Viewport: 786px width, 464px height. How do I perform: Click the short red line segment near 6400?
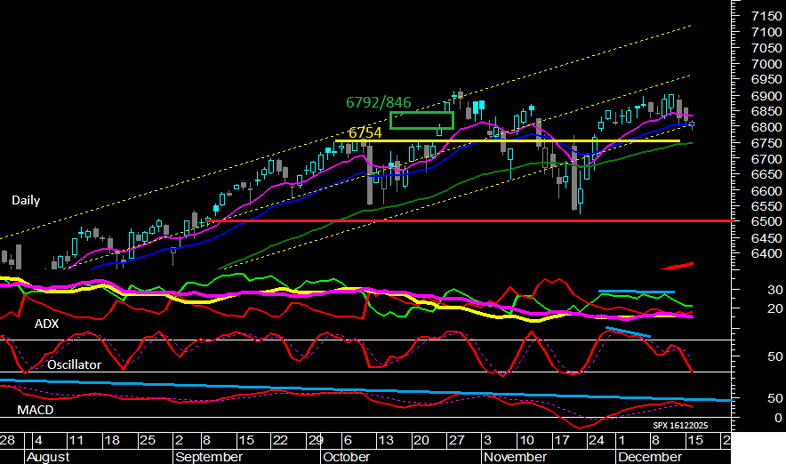(x=679, y=265)
